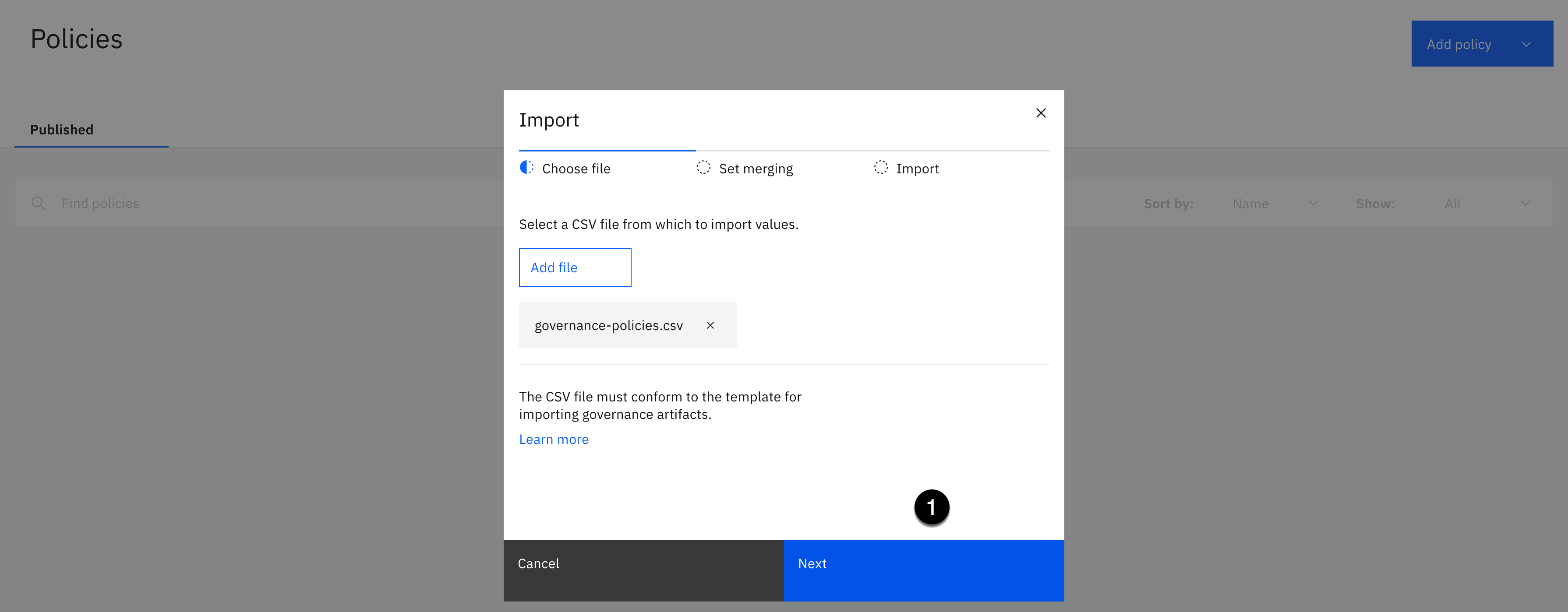Image resolution: width=1568 pixels, height=612 pixels.
Task: Click the Add file button
Action: pyautogui.click(x=575, y=267)
